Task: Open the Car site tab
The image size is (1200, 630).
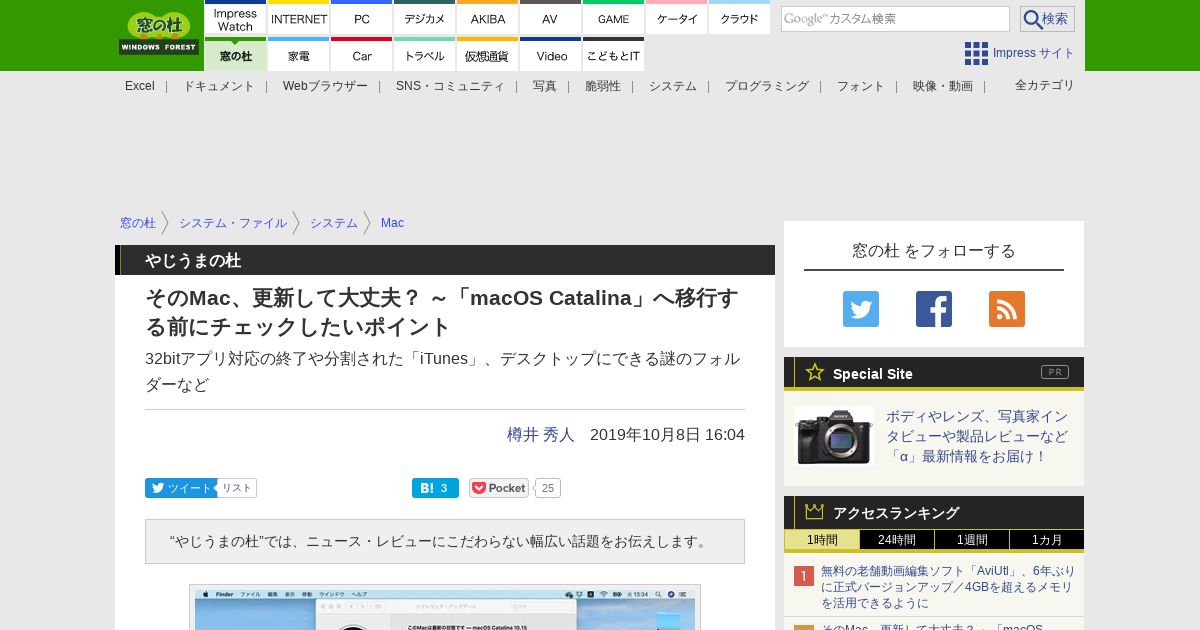Action: coord(362,55)
